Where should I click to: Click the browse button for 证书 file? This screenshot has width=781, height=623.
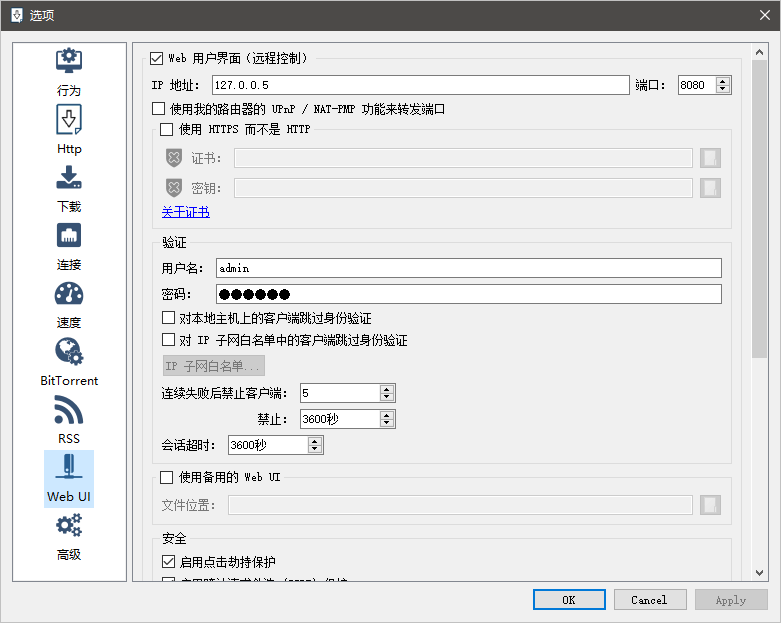[710, 158]
